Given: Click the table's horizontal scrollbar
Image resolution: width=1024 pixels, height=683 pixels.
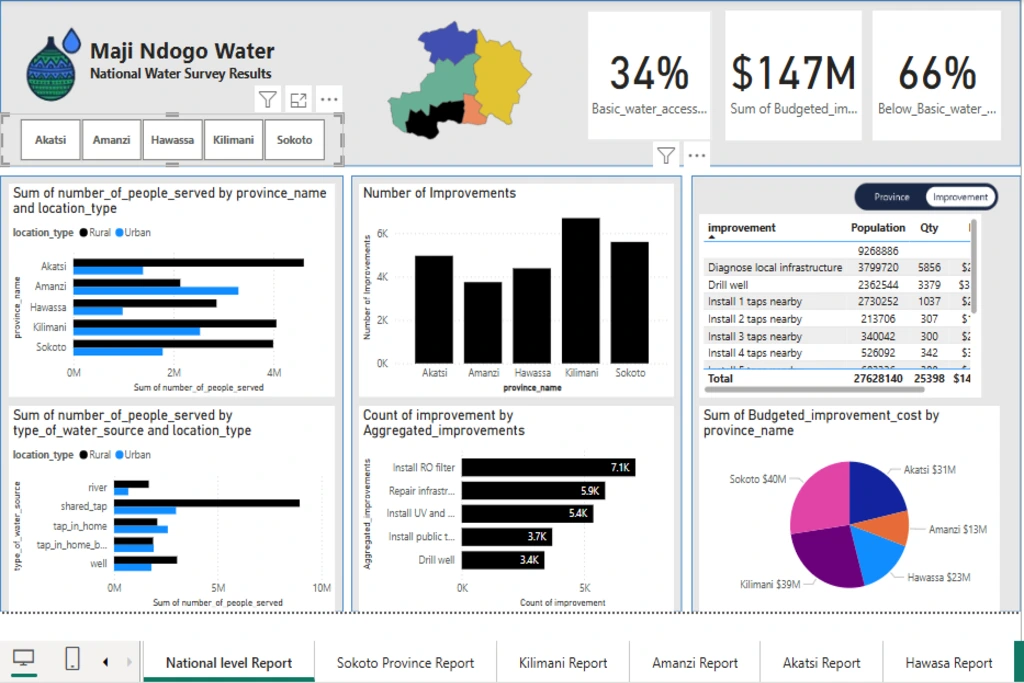Looking at the screenshot, I should pyautogui.click(x=814, y=390).
